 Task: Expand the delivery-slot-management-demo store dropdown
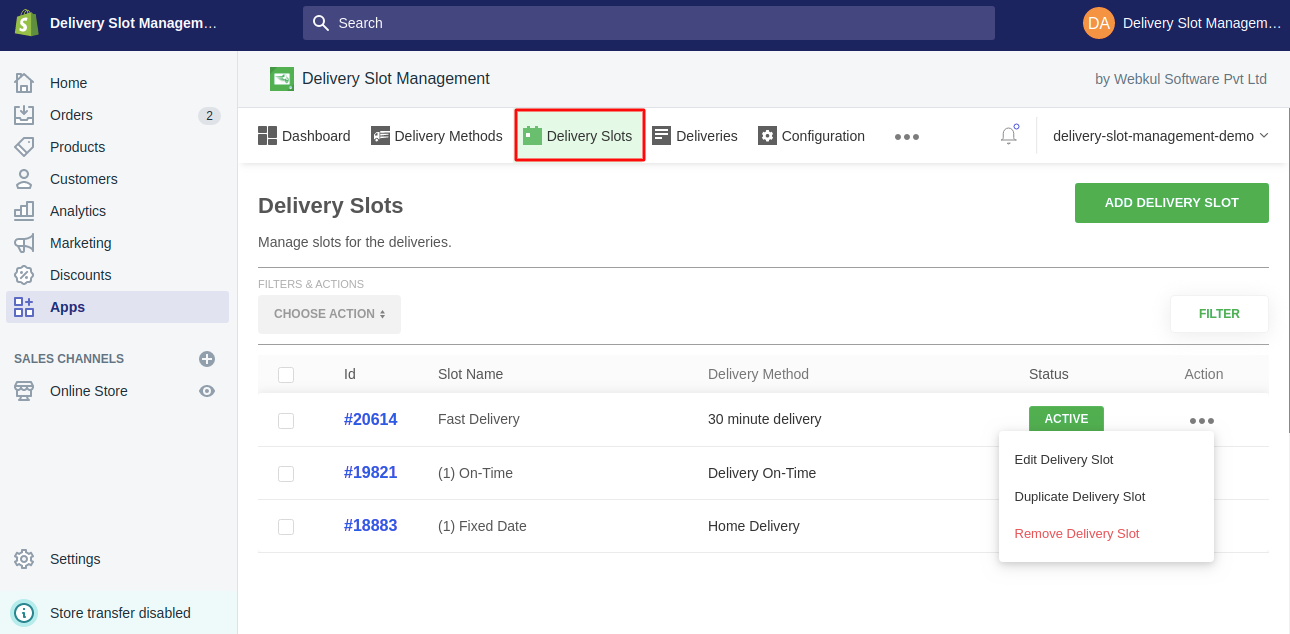point(1161,136)
